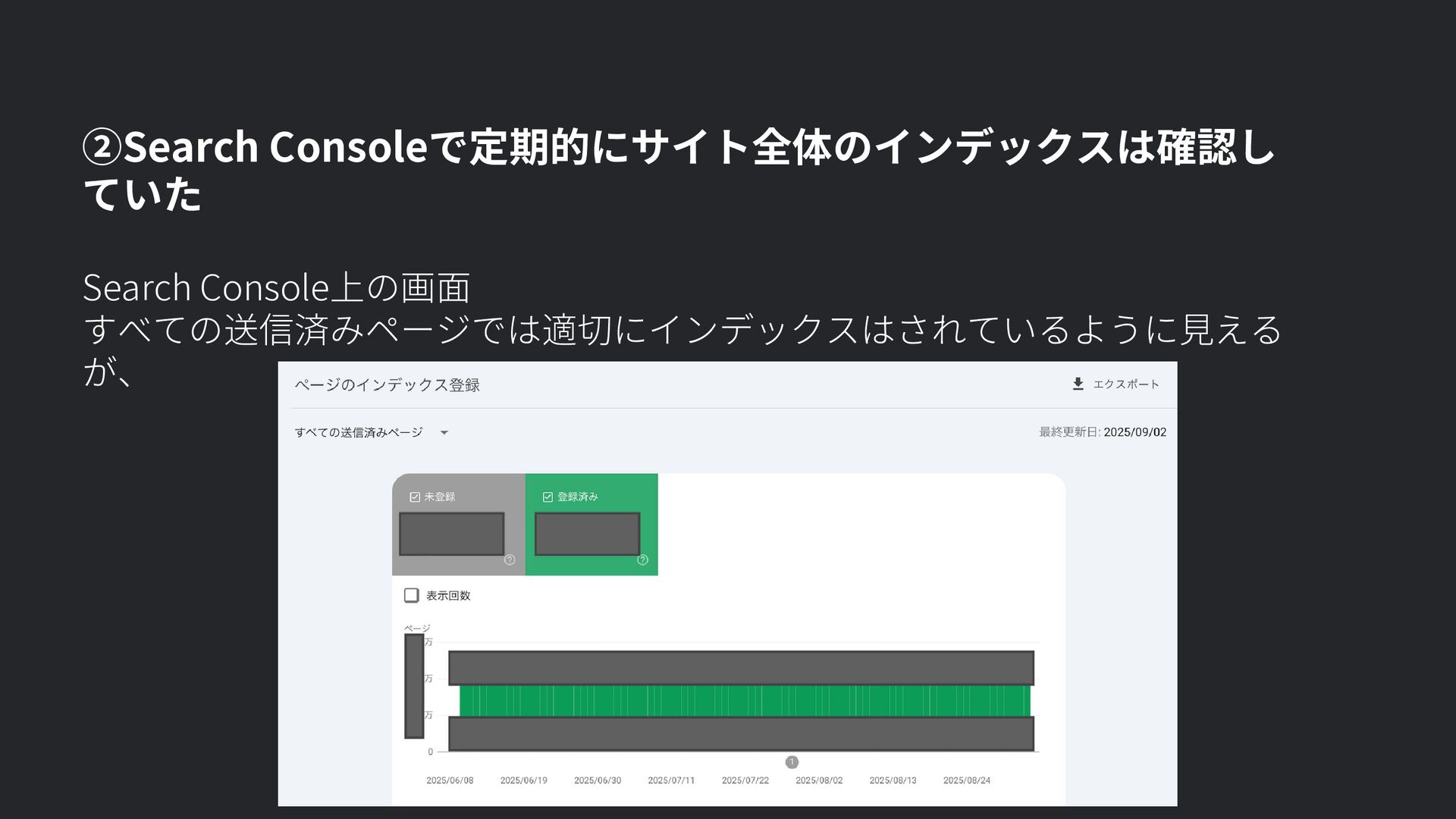
Task: Click the 2025/07/22 date axis label
Action: tap(745, 780)
